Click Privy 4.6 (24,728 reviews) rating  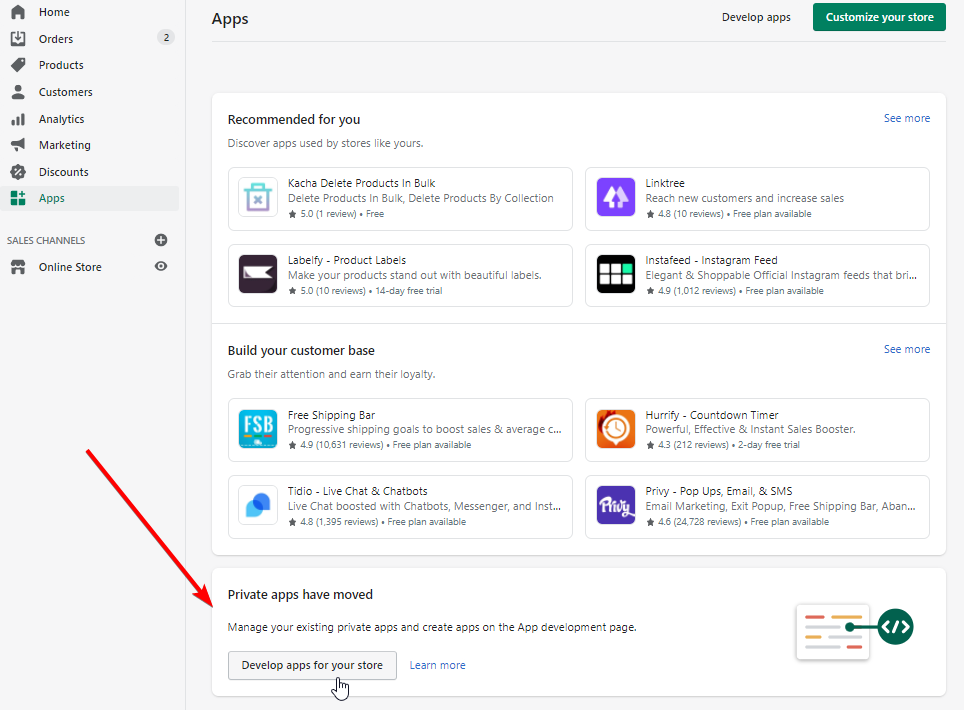coord(693,522)
